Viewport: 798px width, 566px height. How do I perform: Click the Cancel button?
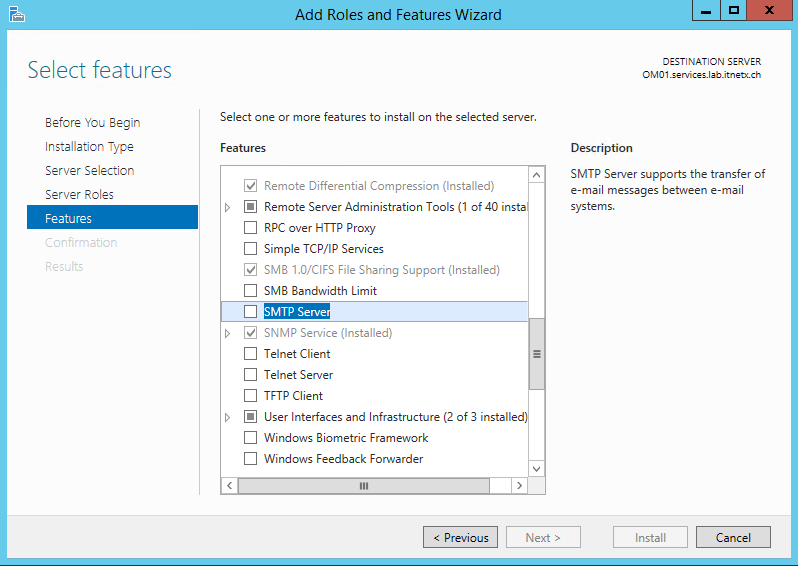pos(733,537)
